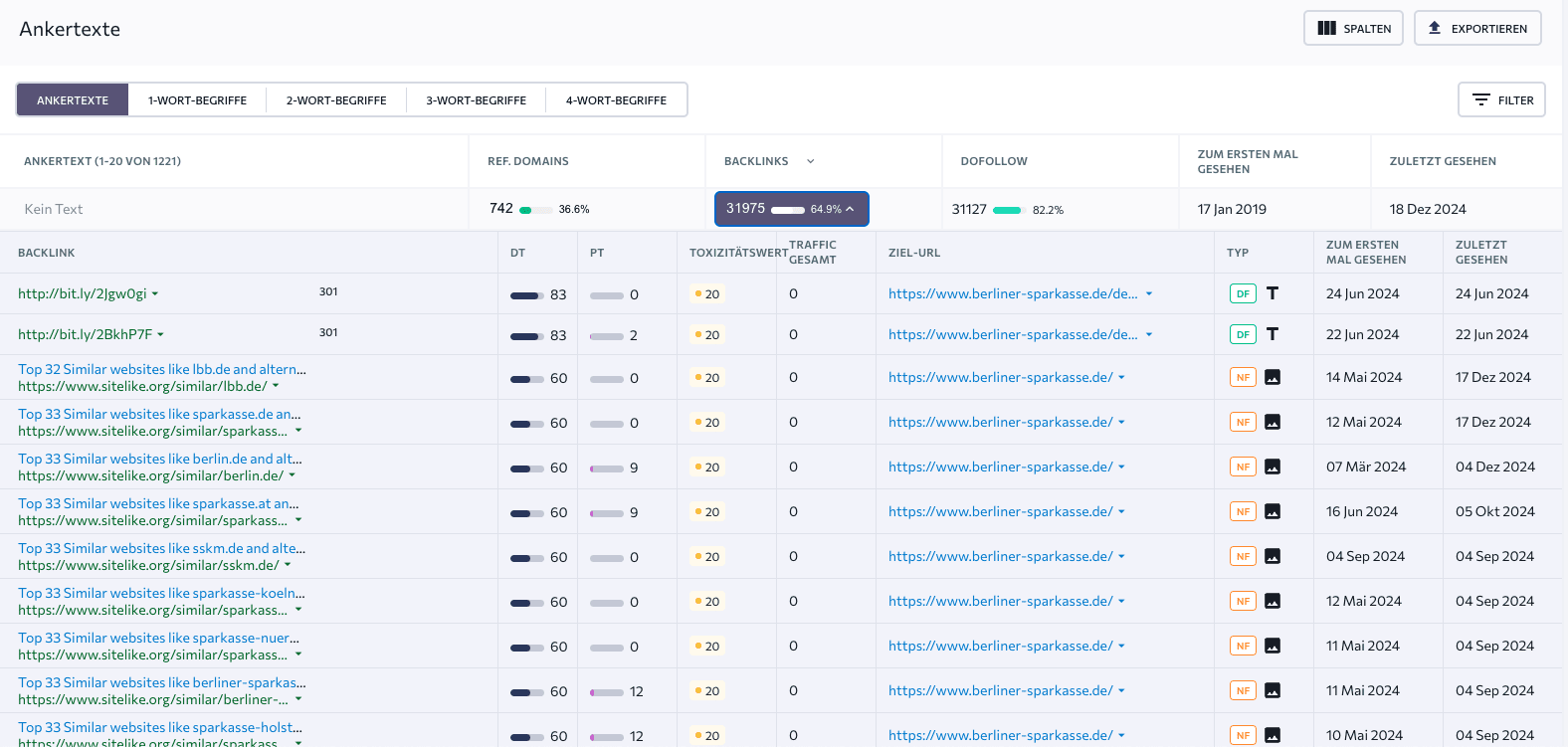Switch to the 4-Wort-Begriffe tab

pyautogui.click(x=616, y=99)
